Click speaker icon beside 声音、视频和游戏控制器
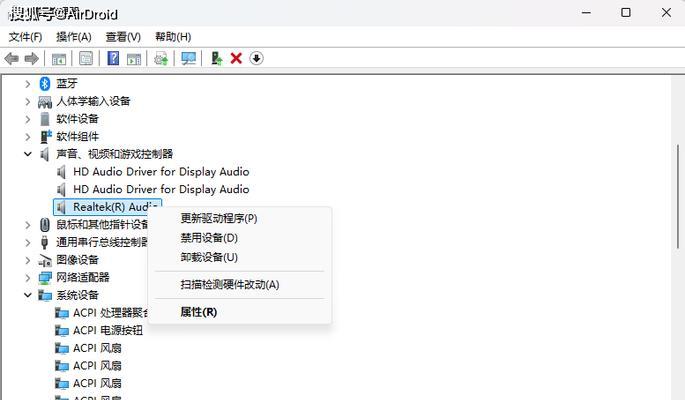Viewport: 685px width, 400px height. click(45, 154)
